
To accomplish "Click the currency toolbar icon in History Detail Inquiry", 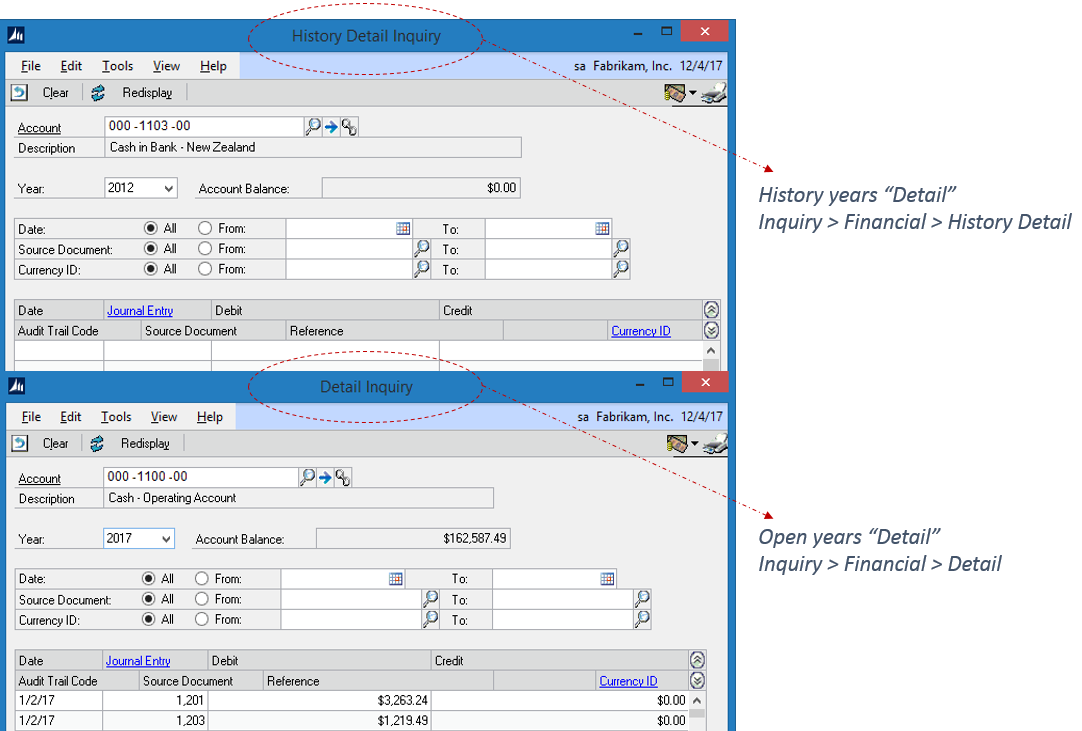I will point(675,92).
